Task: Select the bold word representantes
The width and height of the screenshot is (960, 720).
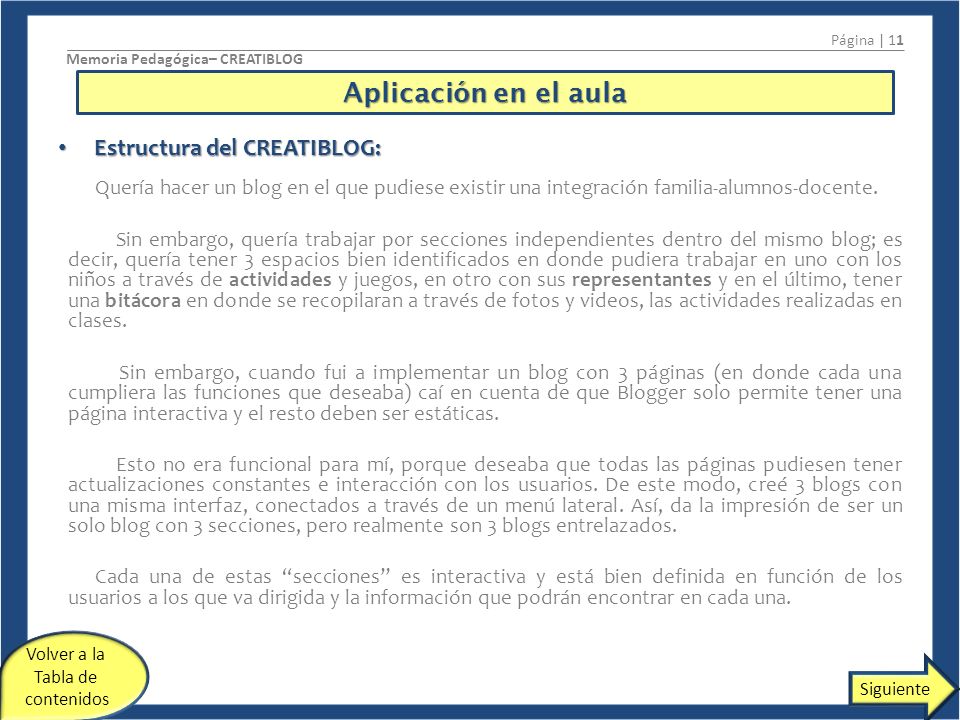Action: click(x=642, y=280)
